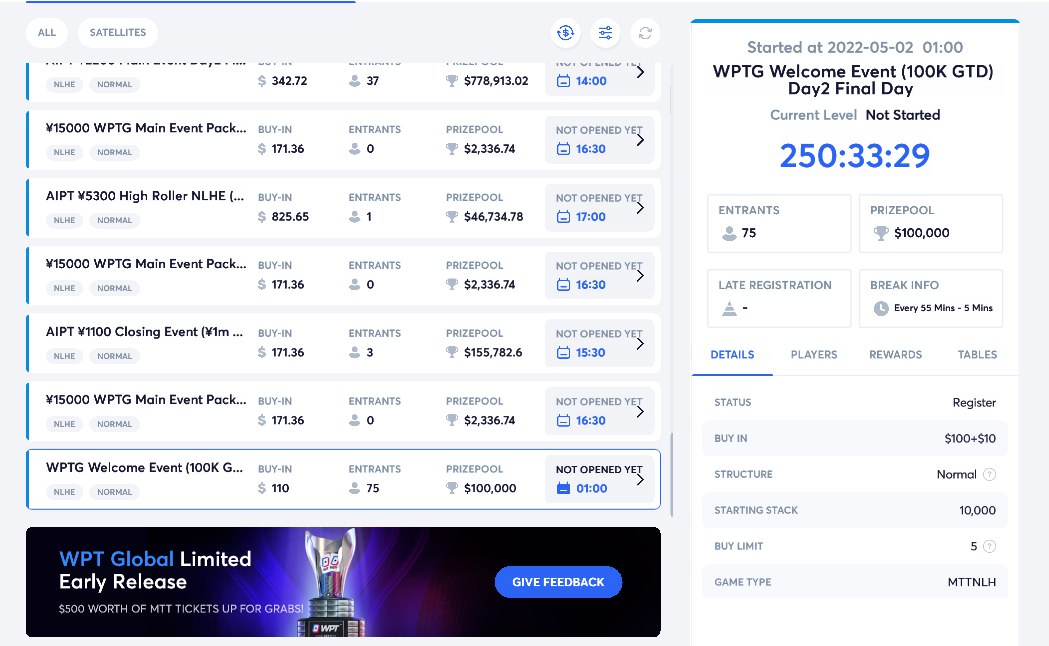Click the entrants icon in the High Roller row
Viewport: 1049px width, 646px height.
(355, 217)
